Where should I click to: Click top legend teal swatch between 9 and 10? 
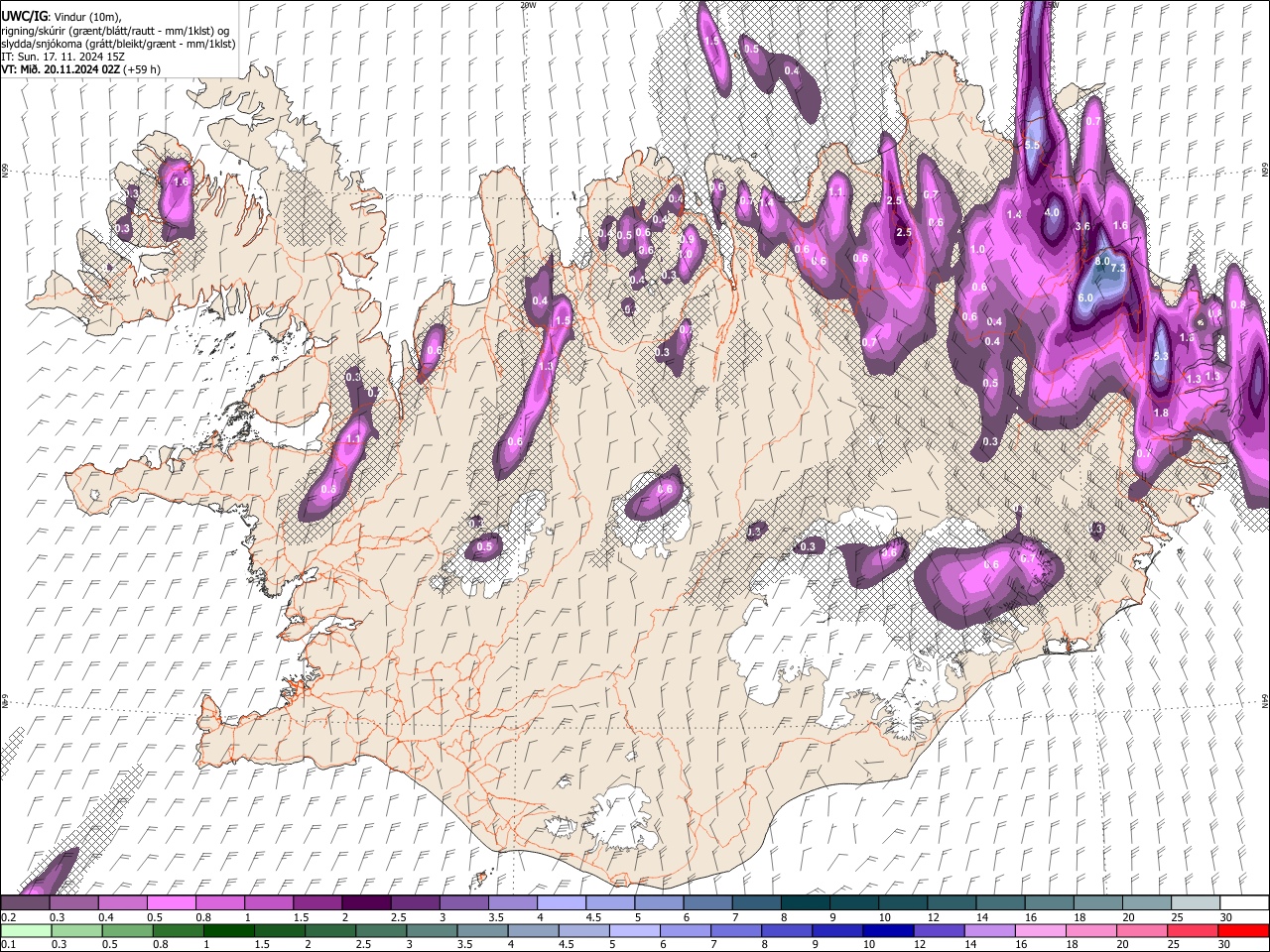click(854, 902)
